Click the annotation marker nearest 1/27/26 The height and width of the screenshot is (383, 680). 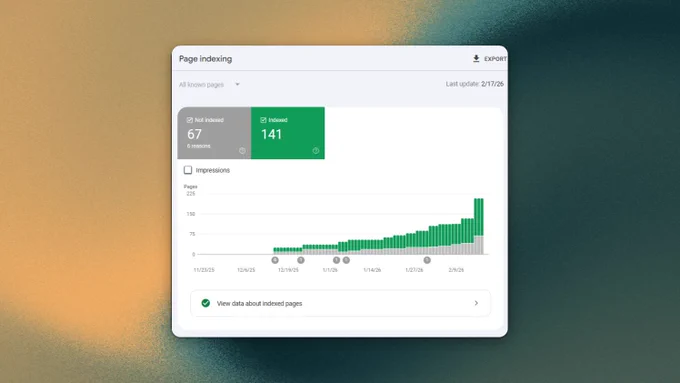(x=427, y=260)
